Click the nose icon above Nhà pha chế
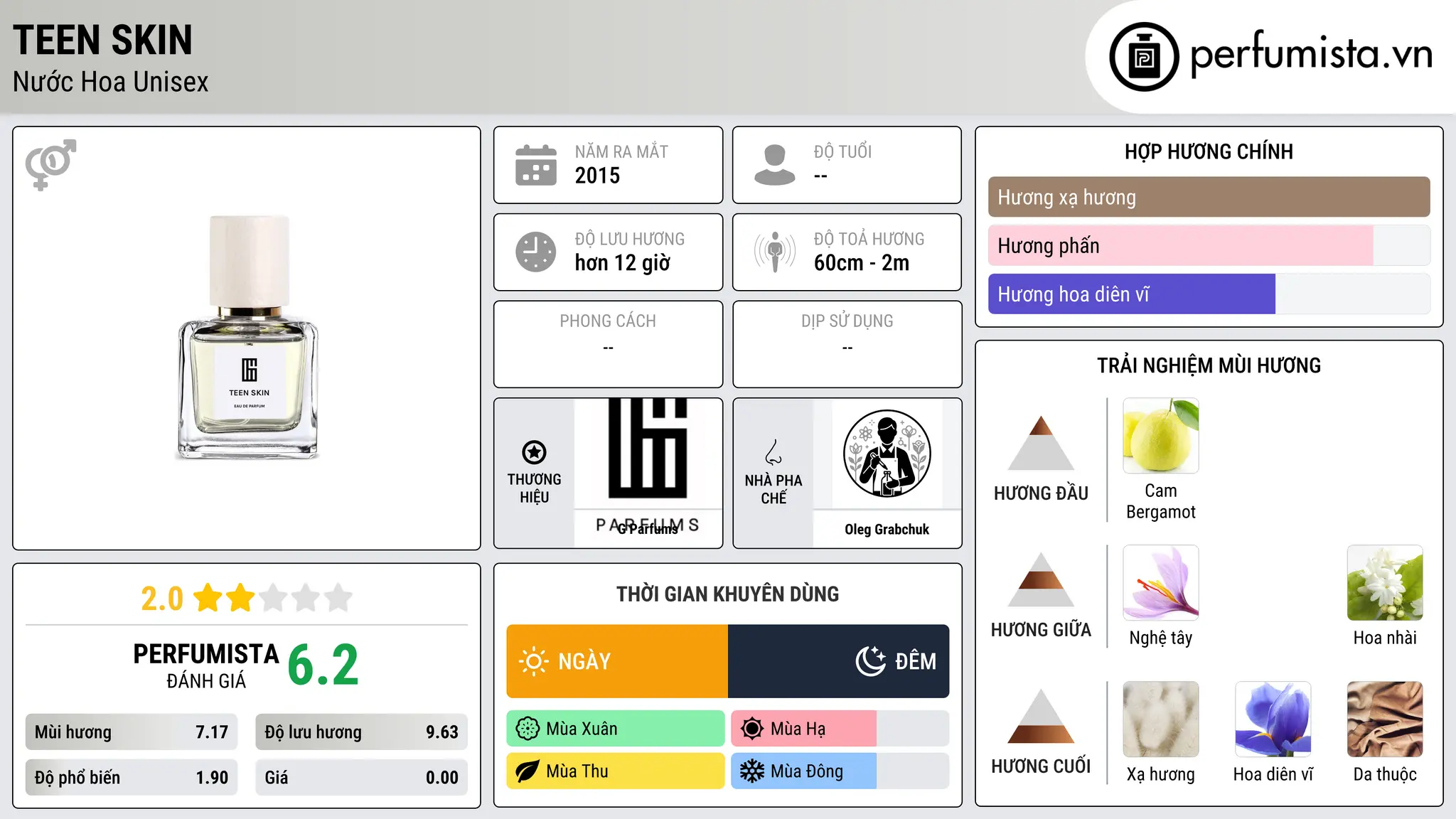This screenshot has width=1456, height=819. click(x=773, y=452)
